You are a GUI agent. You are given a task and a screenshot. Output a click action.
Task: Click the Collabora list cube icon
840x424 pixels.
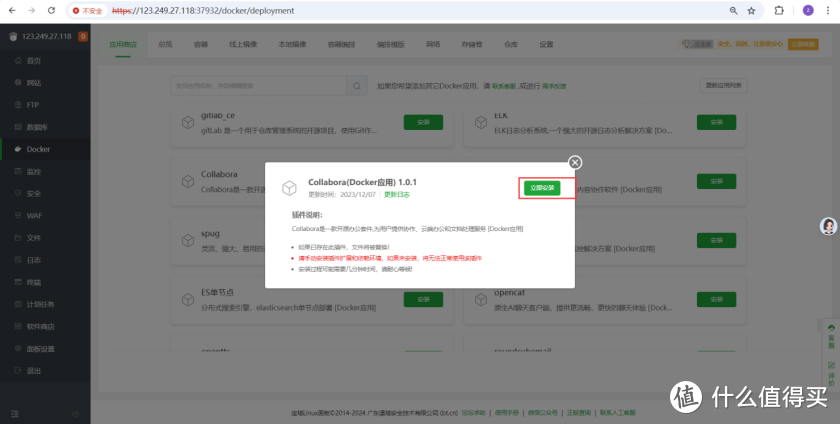[188, 181]
